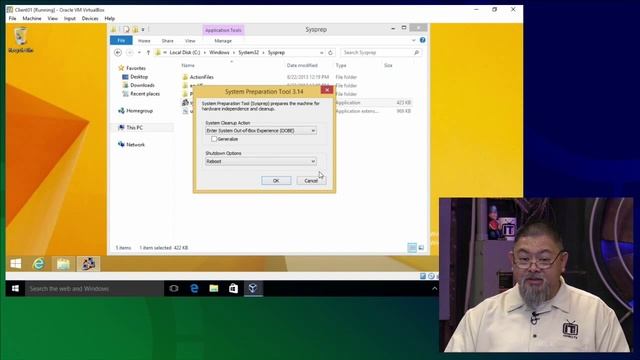This screenshot has width=640, height=360.
Task: Click Local Disk (C:) in the address breadcrumb
Action: click(x=185, y=53)
